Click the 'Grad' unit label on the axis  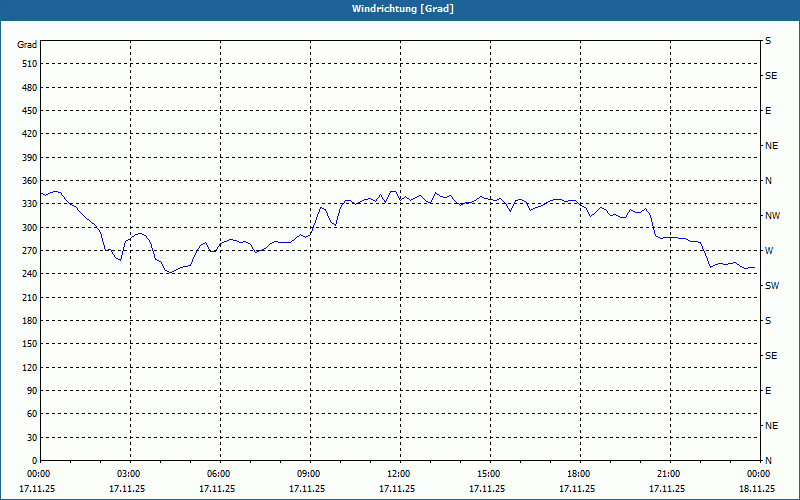coord(27,45)
